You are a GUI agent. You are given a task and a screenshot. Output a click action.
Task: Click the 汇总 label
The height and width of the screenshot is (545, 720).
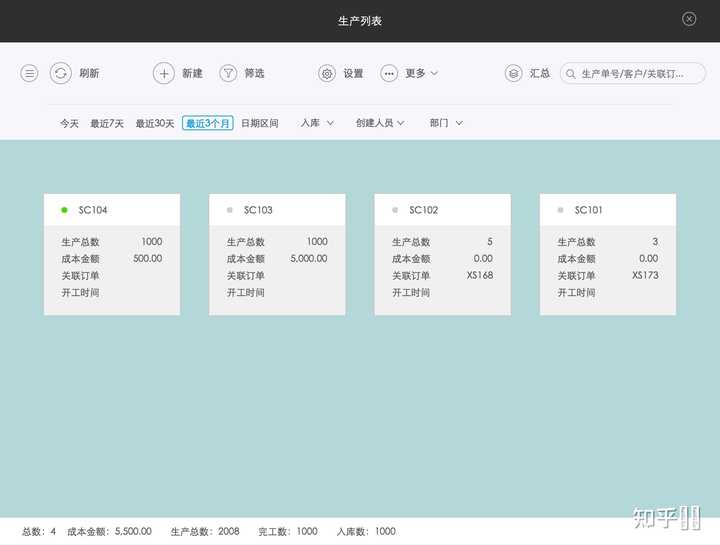pos(540,73)
